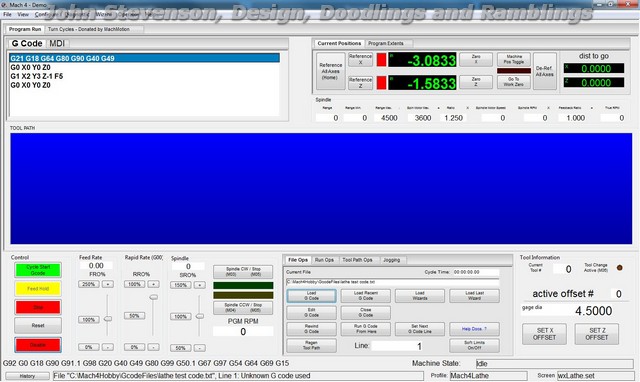Click the Load G Code button

[x=311, y=296]
